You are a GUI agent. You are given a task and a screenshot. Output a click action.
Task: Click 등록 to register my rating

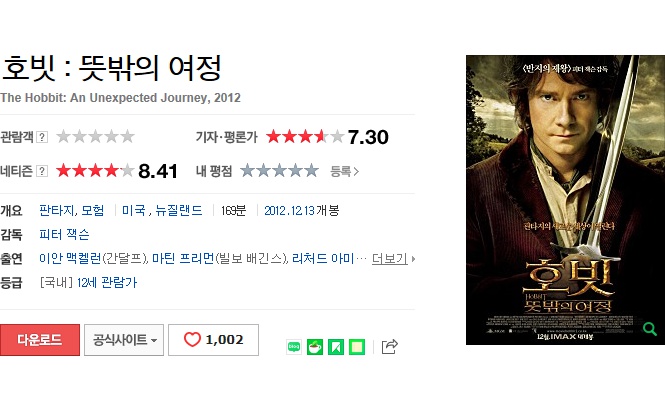click(x=344, y=171)
